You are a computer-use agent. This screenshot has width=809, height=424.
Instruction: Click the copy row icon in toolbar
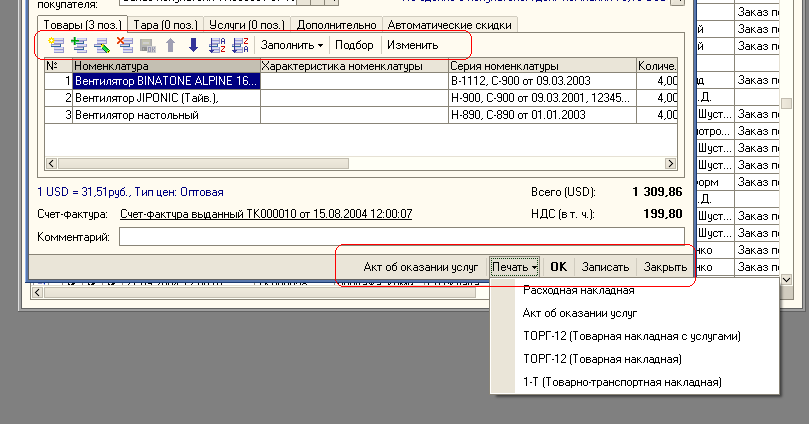78,45
